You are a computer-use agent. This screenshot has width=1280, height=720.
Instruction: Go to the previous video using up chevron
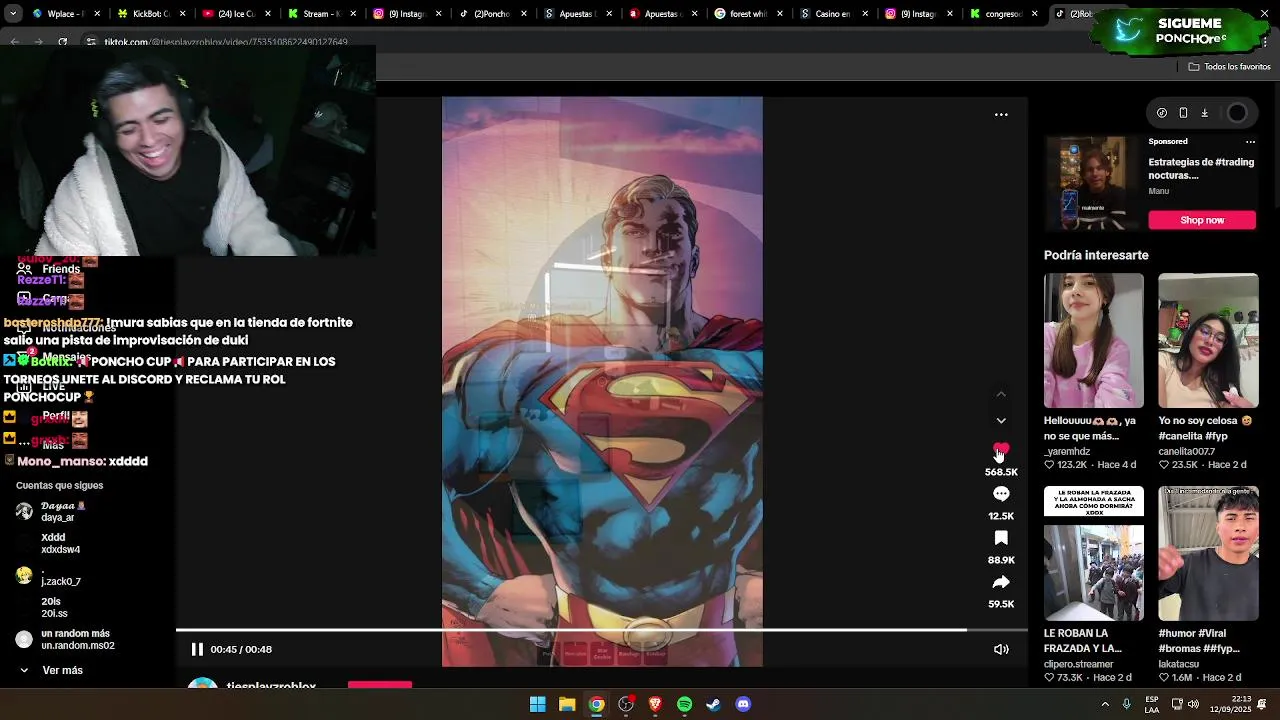click(x=1001, y=395)
